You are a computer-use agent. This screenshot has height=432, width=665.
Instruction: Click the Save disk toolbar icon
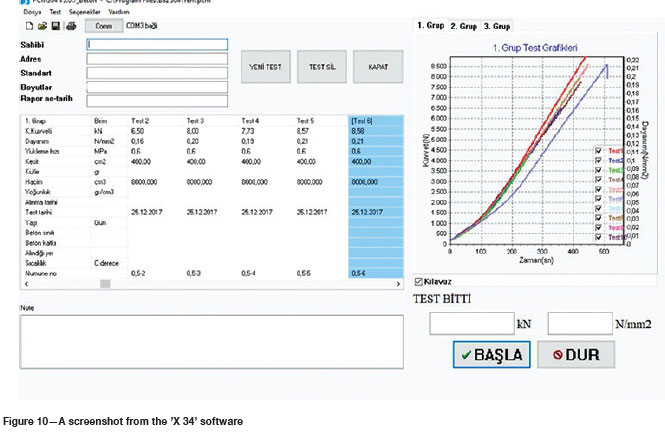(56, 25)
